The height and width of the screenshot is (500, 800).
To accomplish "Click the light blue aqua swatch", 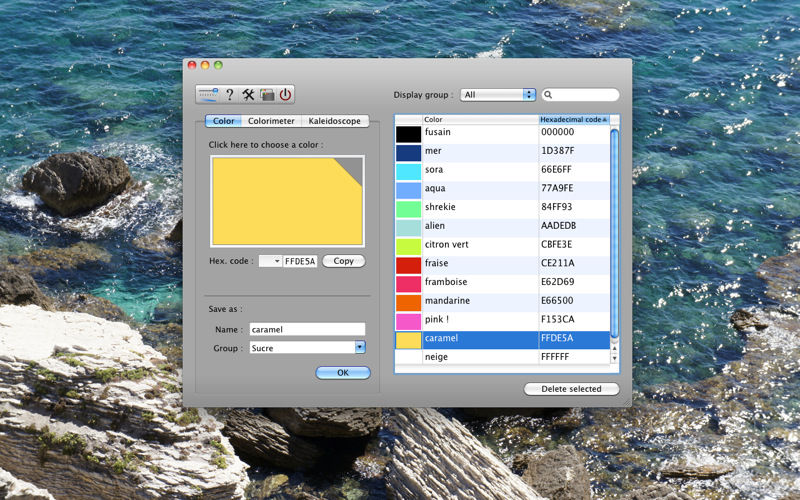I will tap(409, 190).
